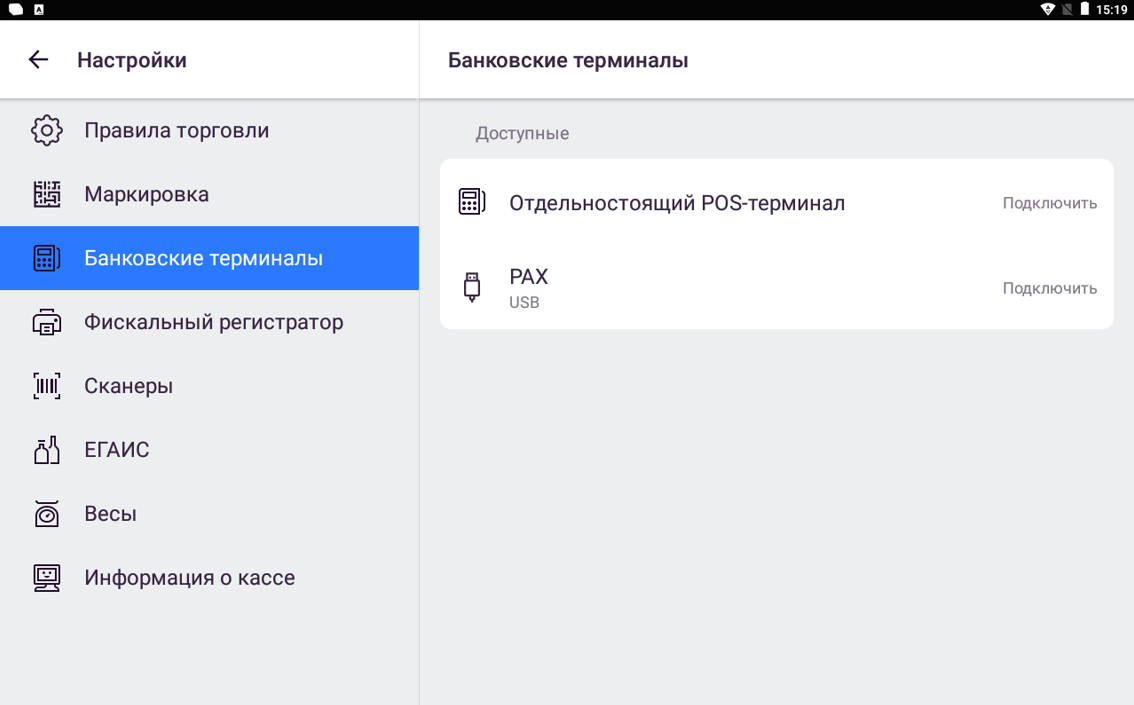This screenshot has width=1134, height=705.
Task: Open Сканеры settings section
Action: [x=128, y=386]
